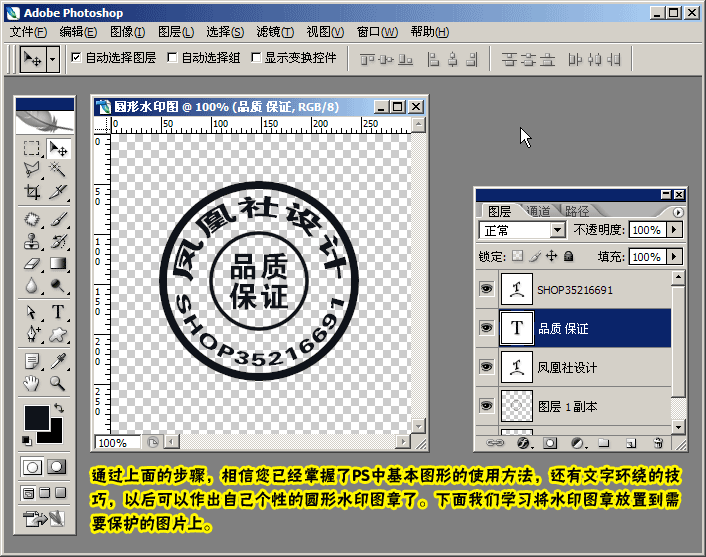Reset default foreground and background colors
The image size is (706, 557).
pyautogui.click(x=27, y=440)
